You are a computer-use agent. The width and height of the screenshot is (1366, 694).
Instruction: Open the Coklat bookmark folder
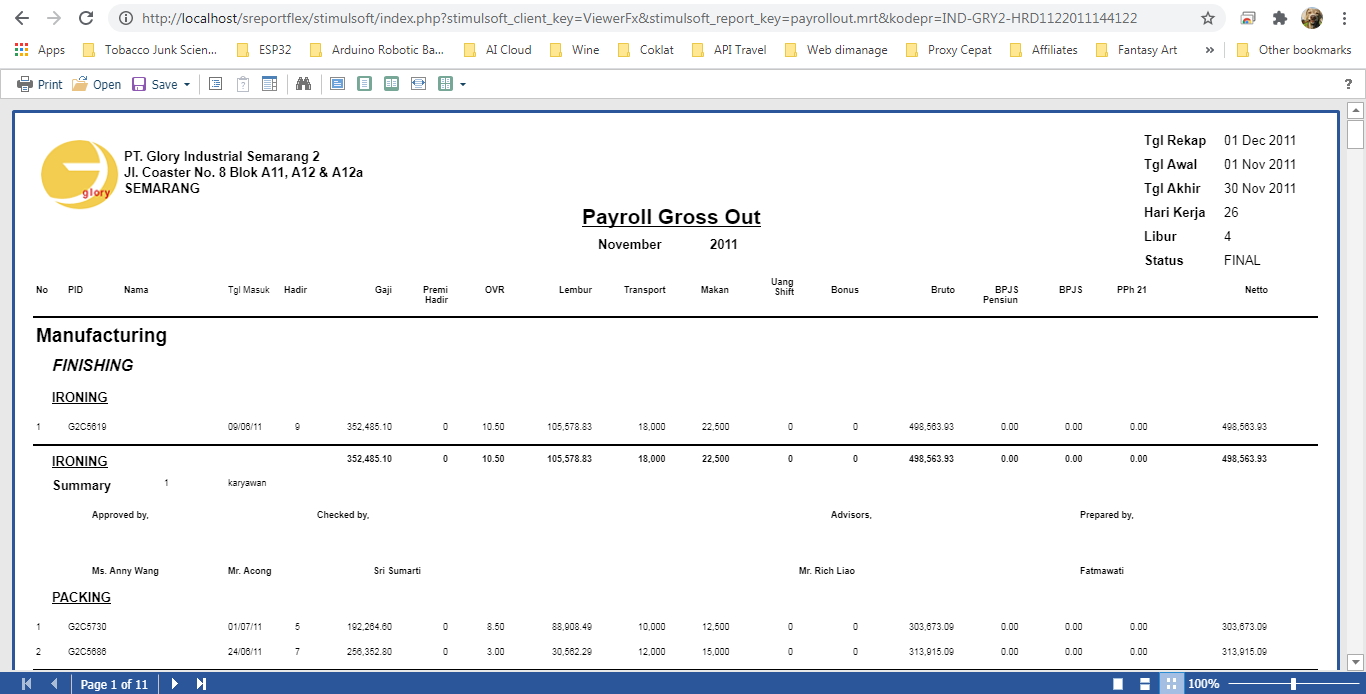point(646,49)
